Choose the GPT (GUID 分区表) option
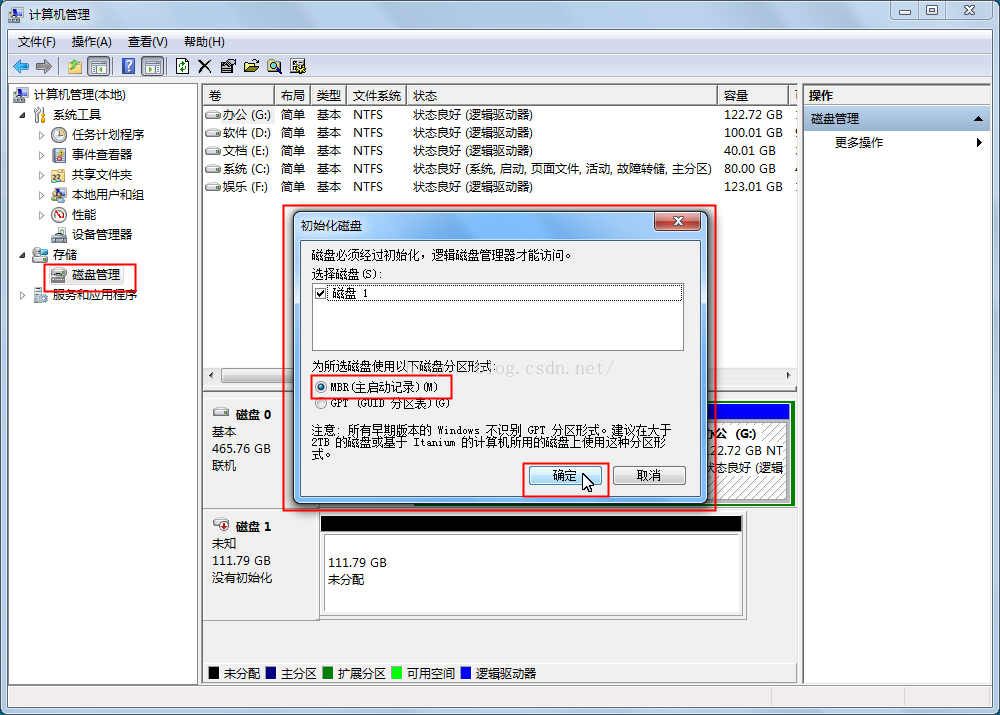1000x715 pixels. [x=320, y=404]
